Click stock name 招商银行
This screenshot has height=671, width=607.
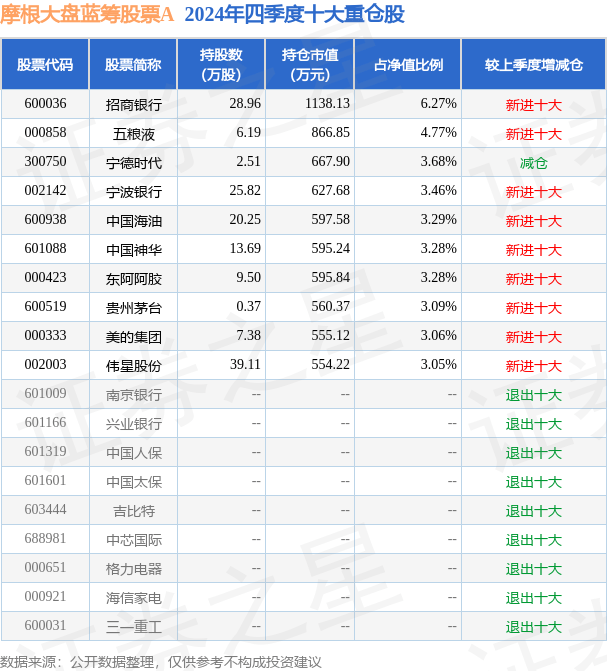coord(134,104)
